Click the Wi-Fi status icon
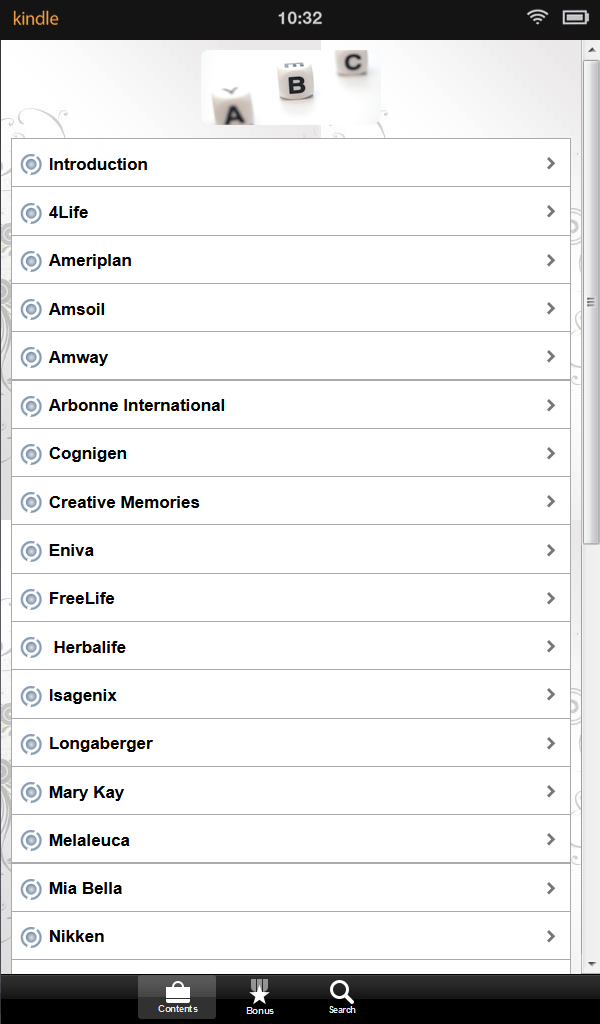The image size is (600, 1024). (x=537, y=17)
